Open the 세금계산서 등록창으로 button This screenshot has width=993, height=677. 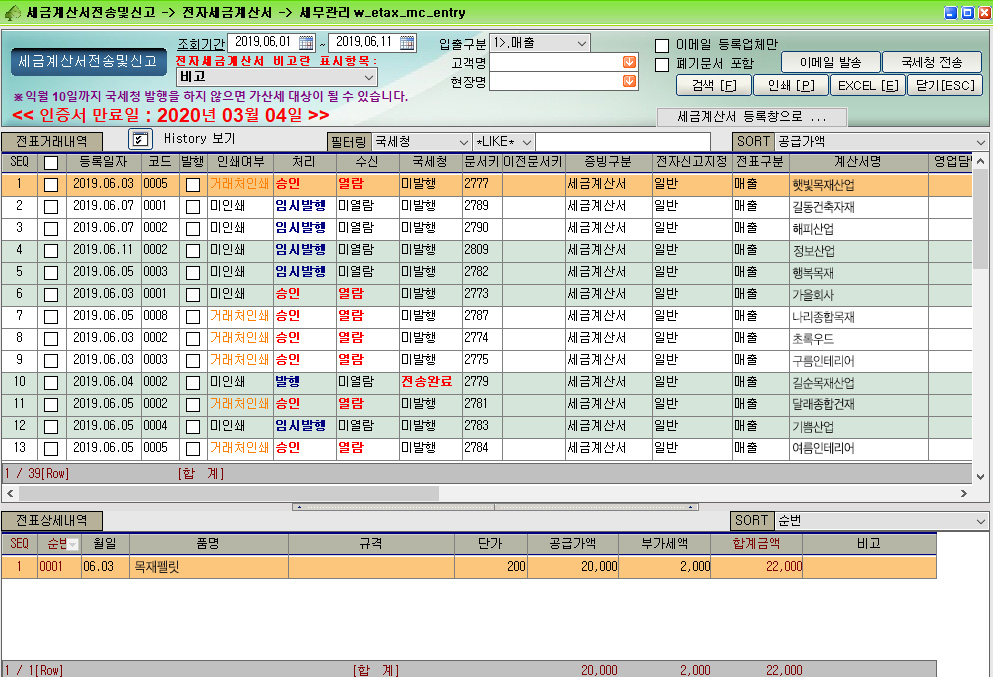coord(752,117)
